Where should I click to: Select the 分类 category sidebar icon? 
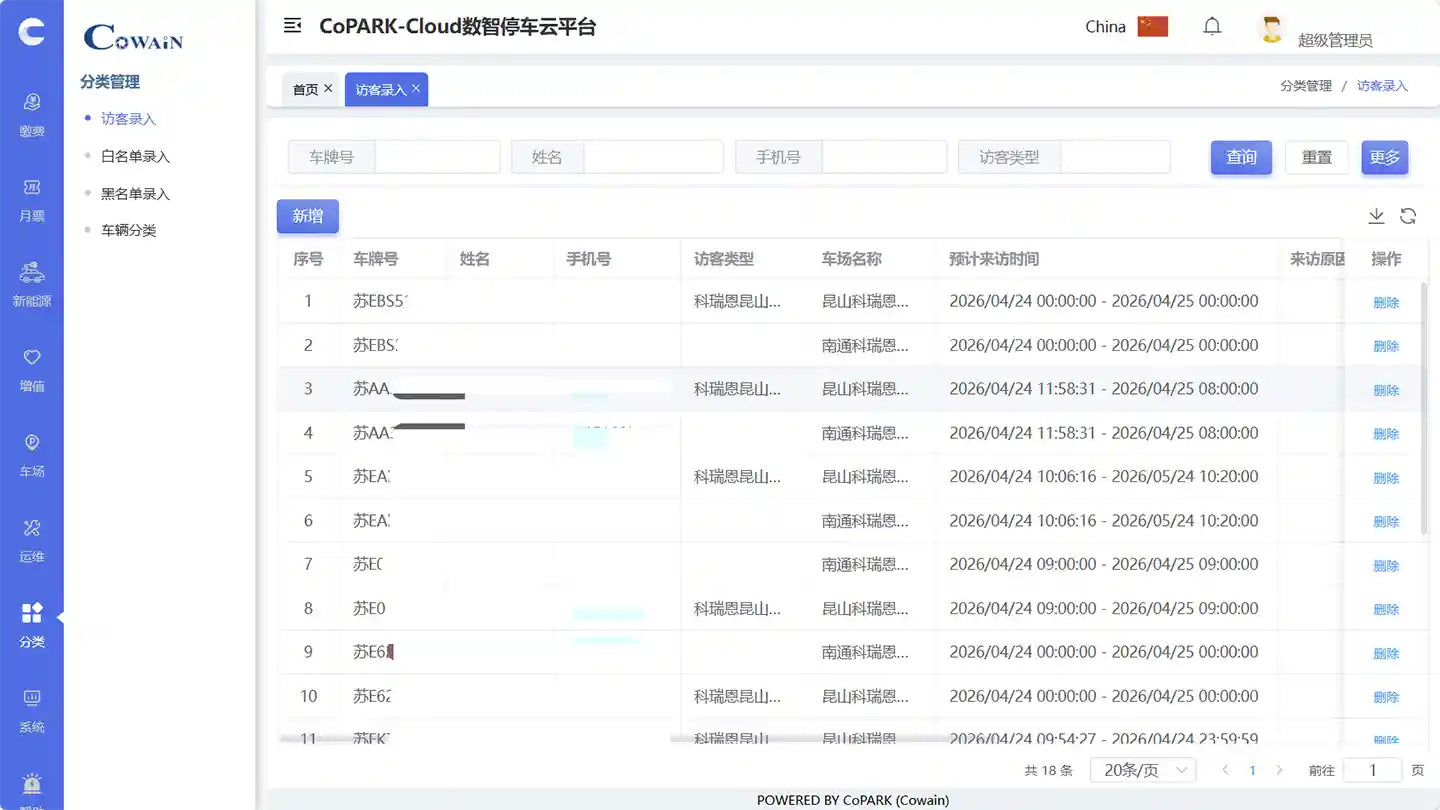[x=32, y=626]
